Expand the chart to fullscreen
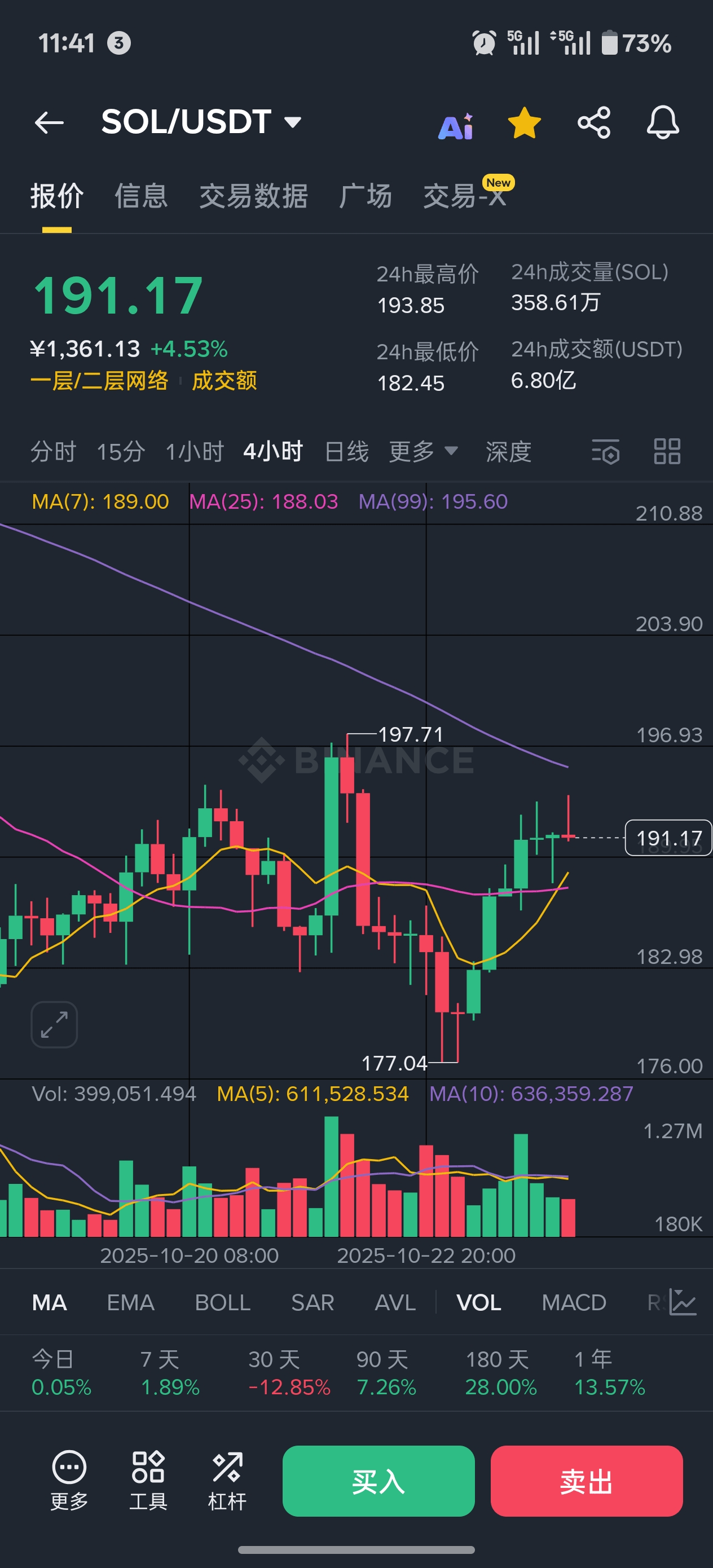 pos(54,1024)
